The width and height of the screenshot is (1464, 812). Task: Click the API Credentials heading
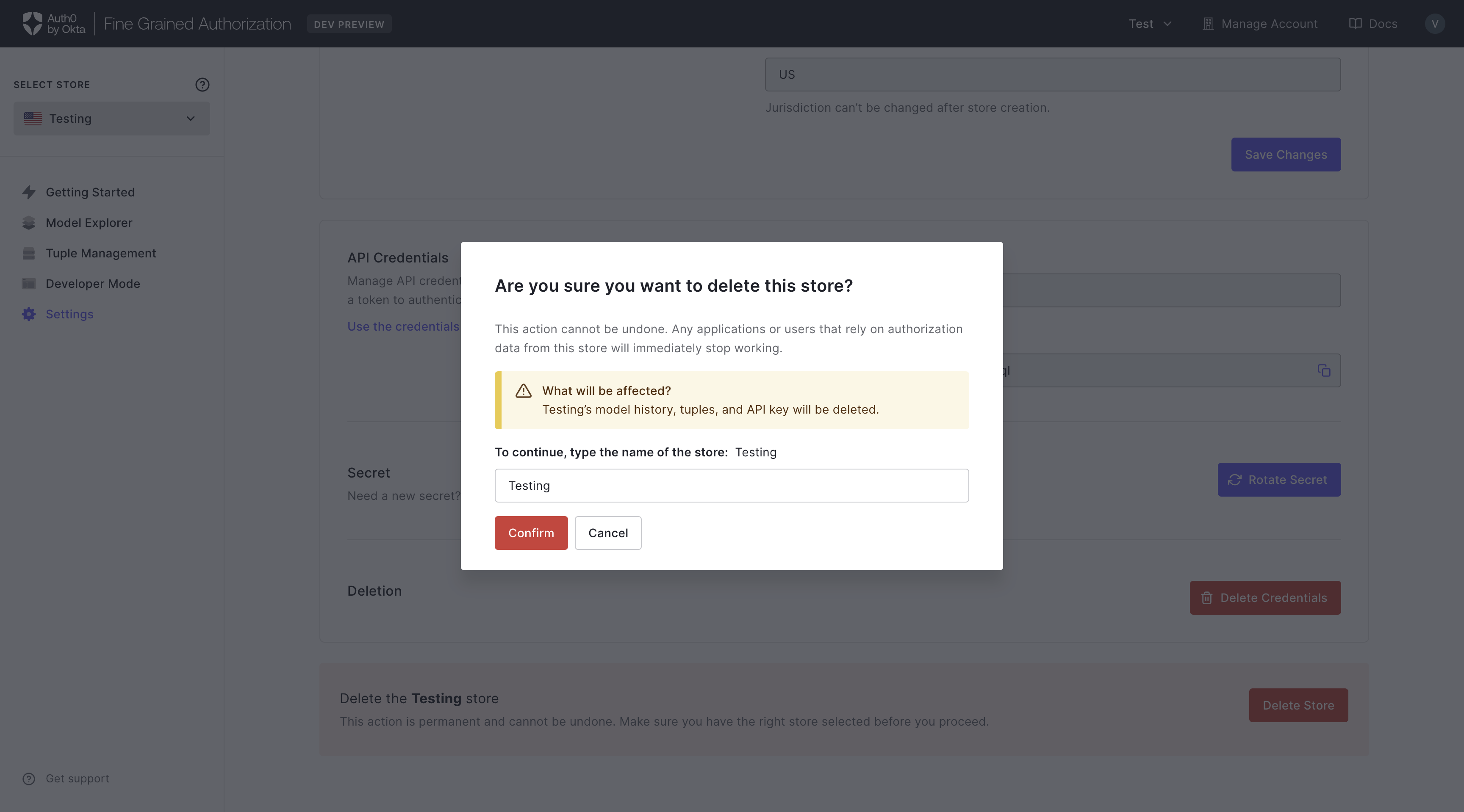(398, 258)
